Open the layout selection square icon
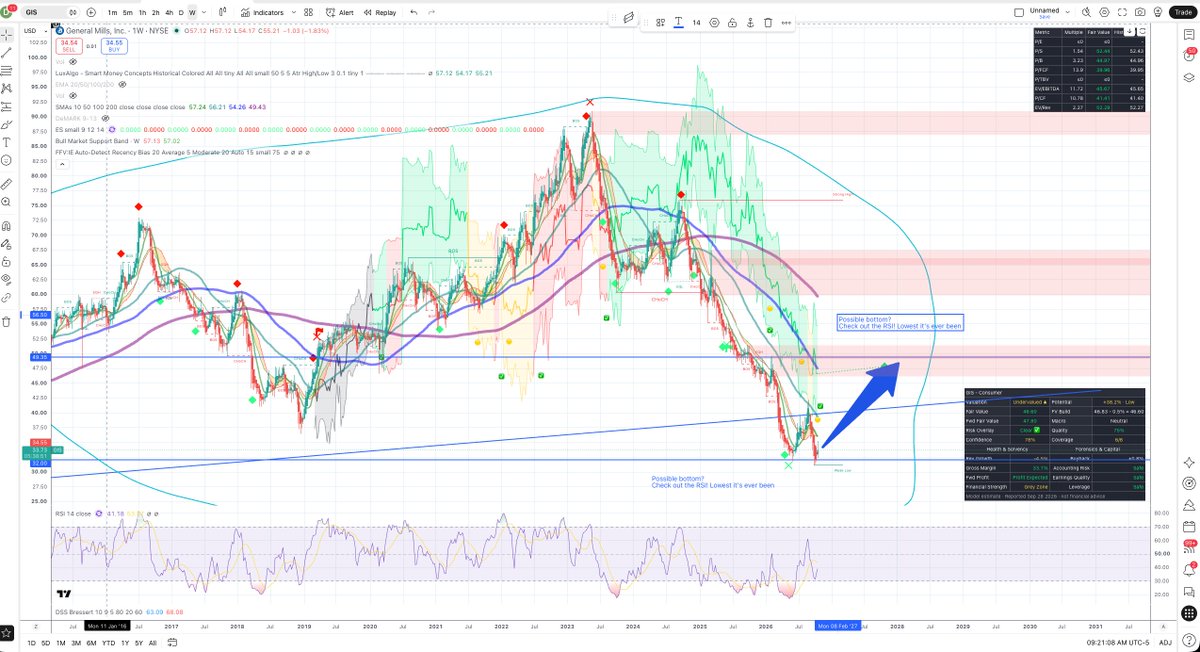The width and height of the screenshot is (1200, 652). [x=1019, y=12]
